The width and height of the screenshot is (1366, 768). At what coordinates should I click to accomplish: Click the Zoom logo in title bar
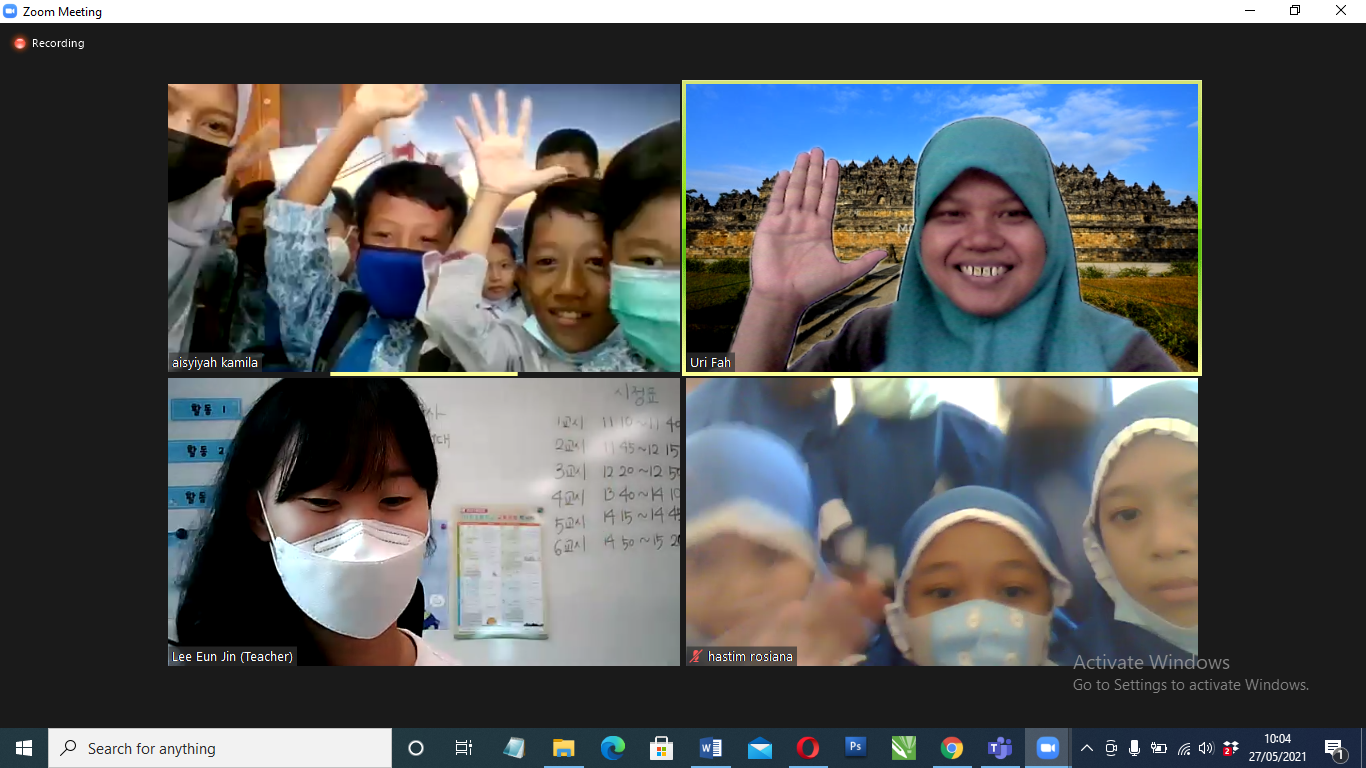[10, 12]
